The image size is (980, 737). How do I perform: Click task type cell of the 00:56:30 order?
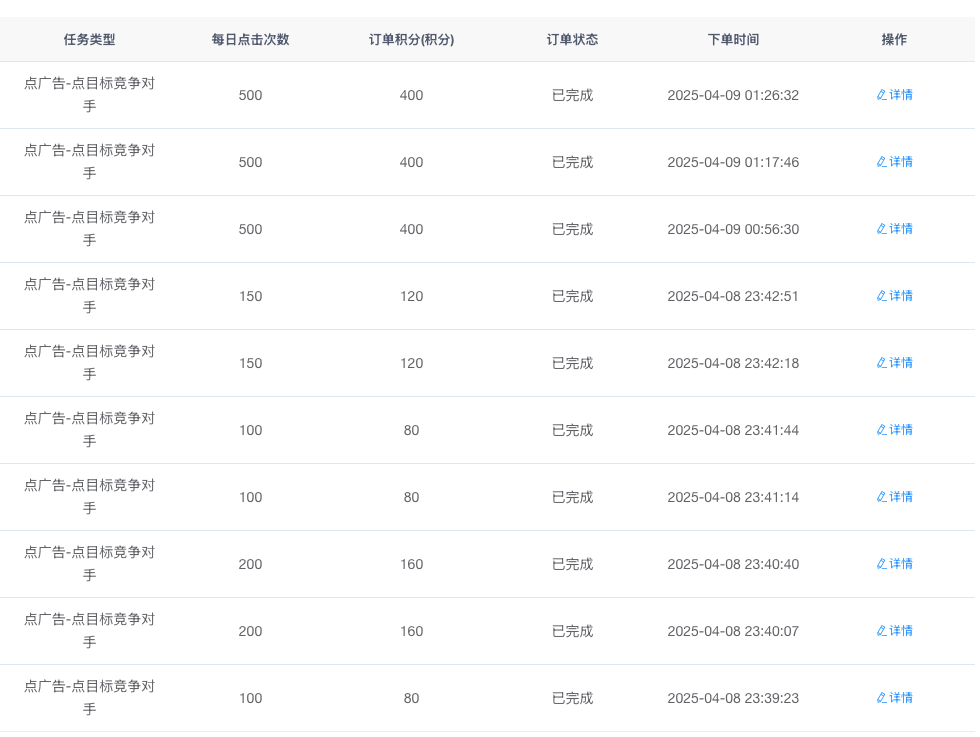[89, 229]
